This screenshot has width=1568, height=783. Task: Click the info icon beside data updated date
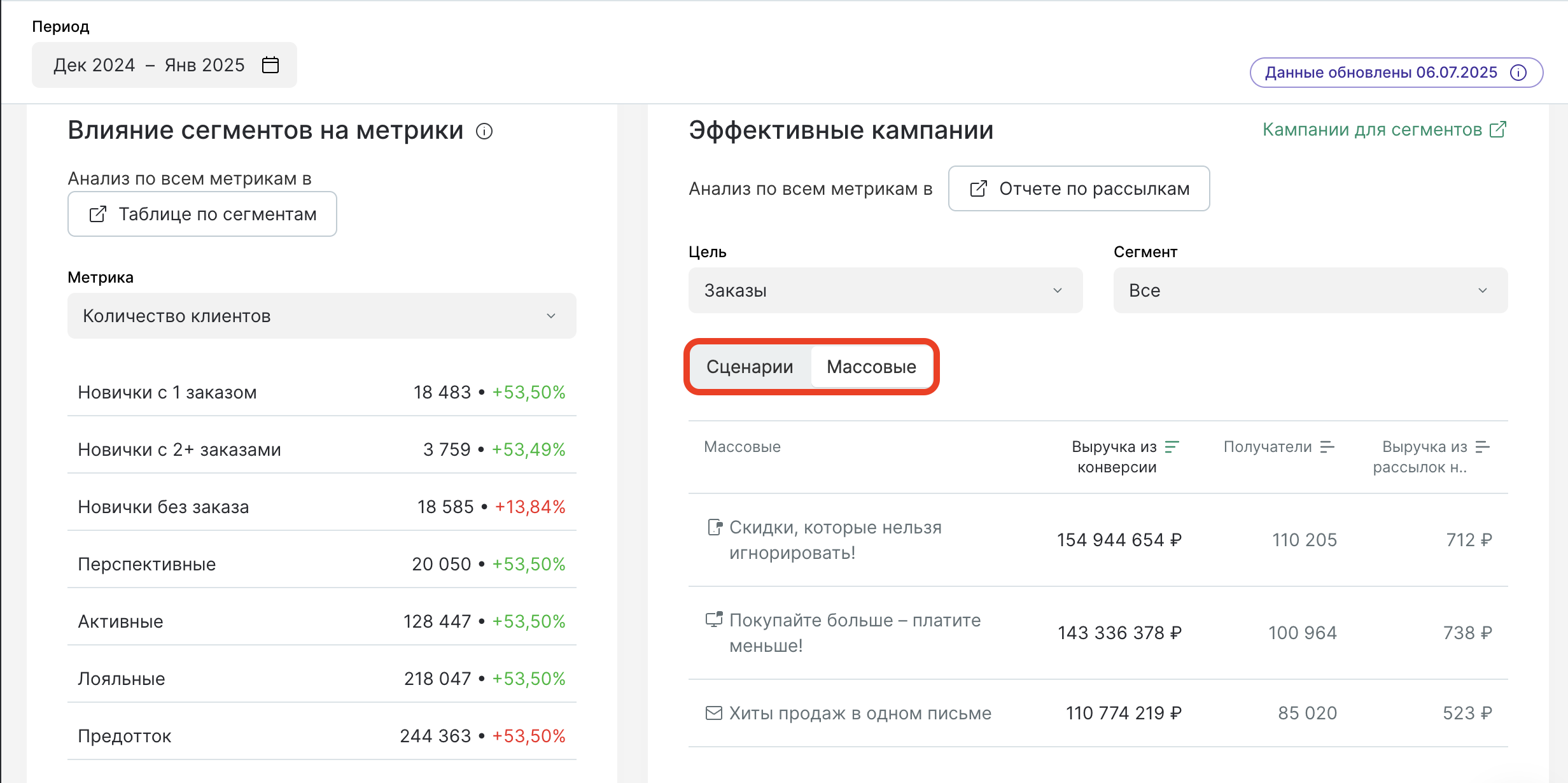click(x=1518, y=73)
